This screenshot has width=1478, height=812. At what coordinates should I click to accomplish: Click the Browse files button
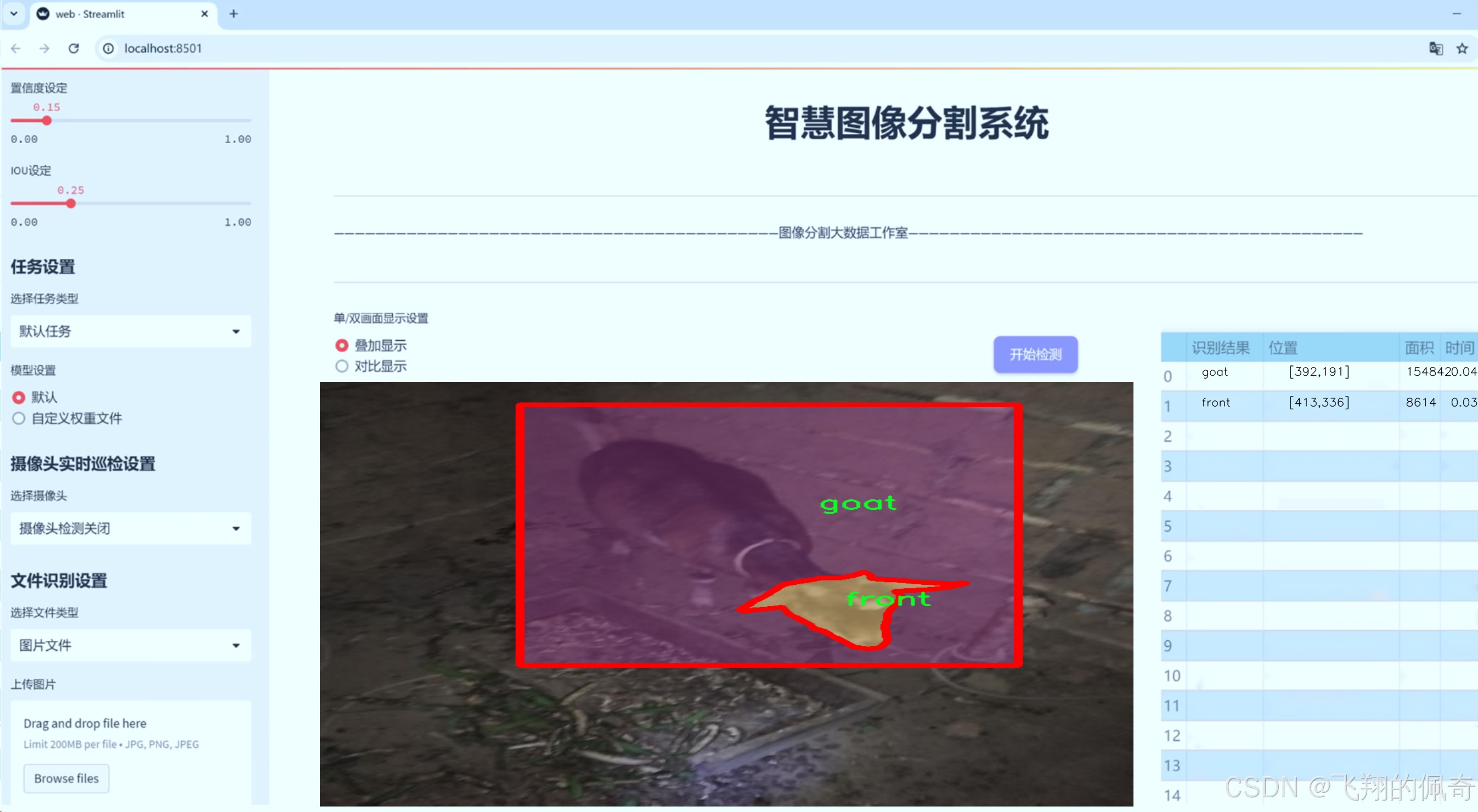66,778
